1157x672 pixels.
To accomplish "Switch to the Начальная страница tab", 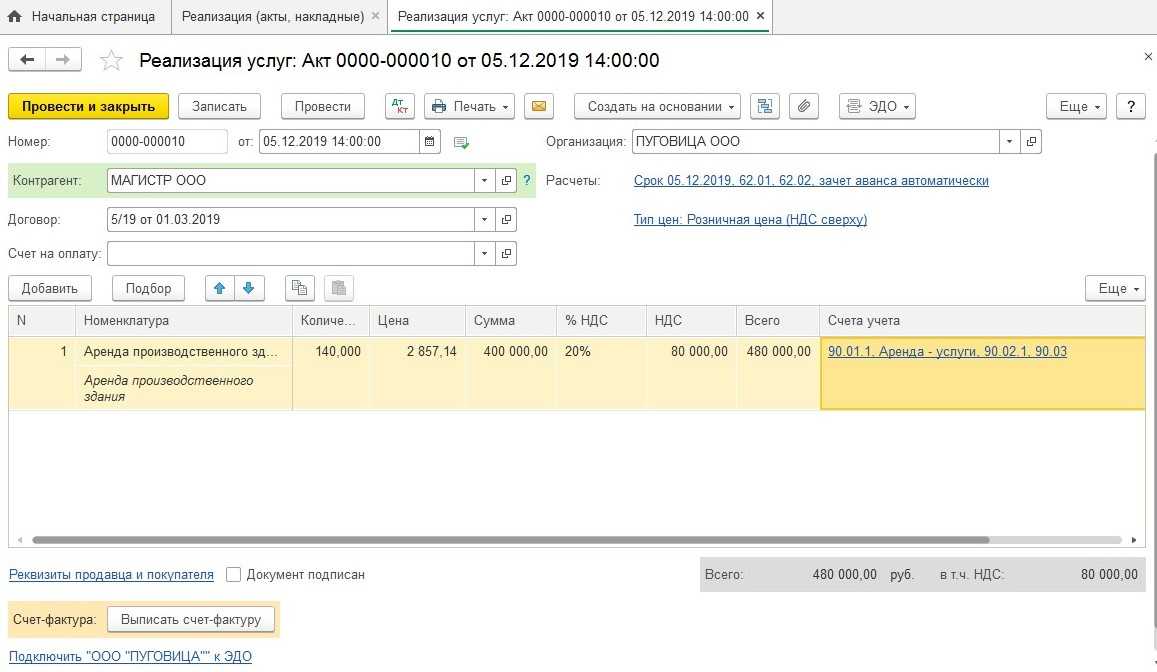I will coord(84,17).
